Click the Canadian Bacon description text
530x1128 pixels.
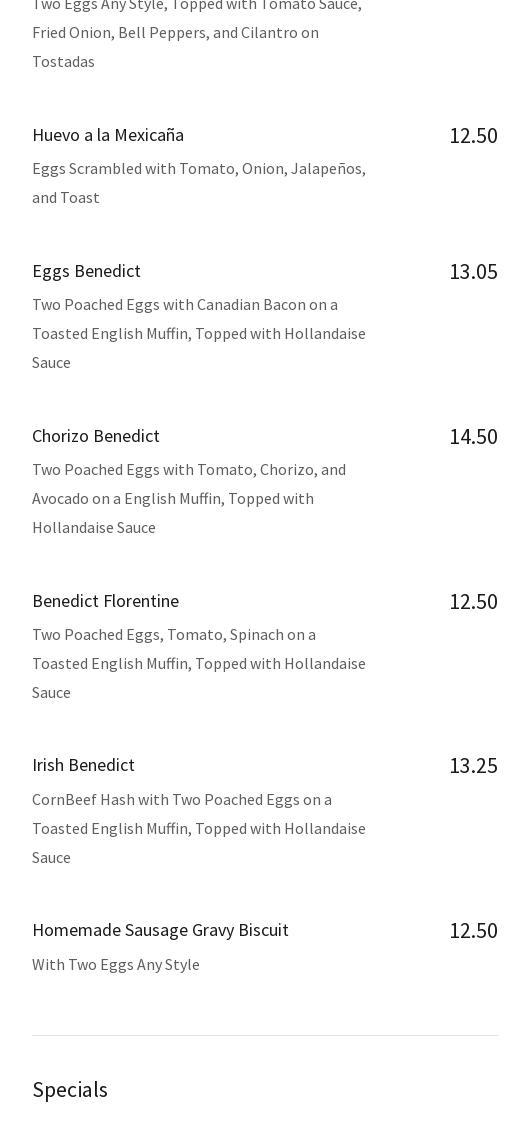(198, 333)
